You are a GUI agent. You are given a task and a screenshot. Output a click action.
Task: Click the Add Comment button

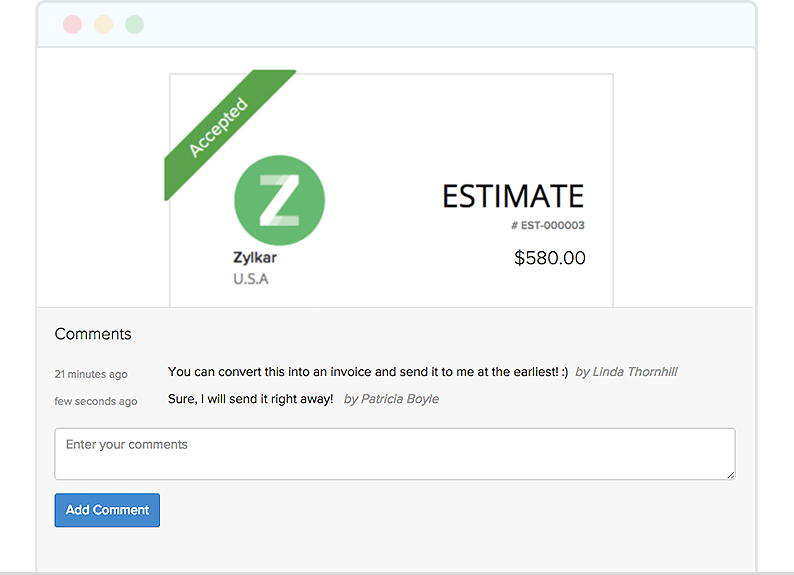point(107,510)
